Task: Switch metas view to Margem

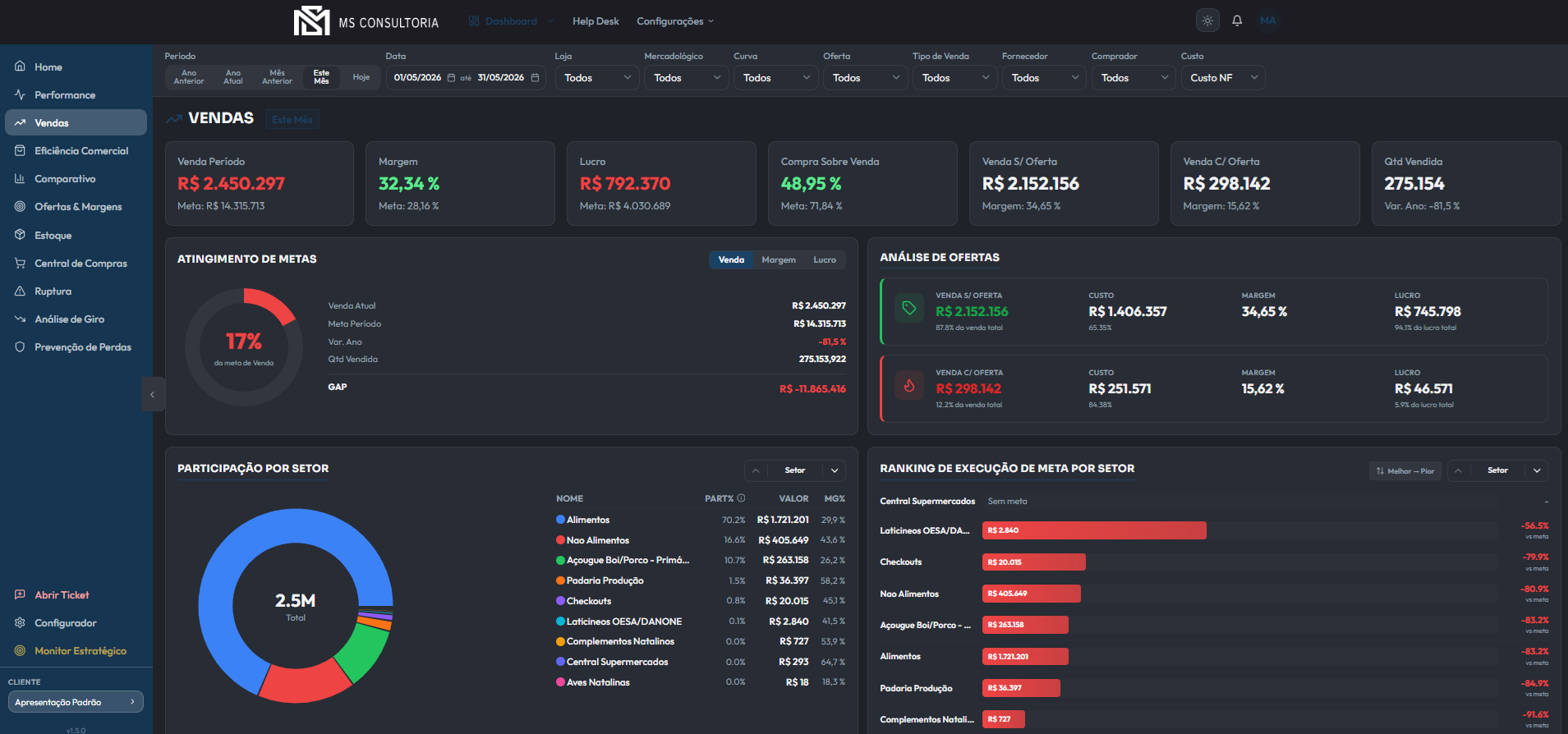Action: click(779, 259)
